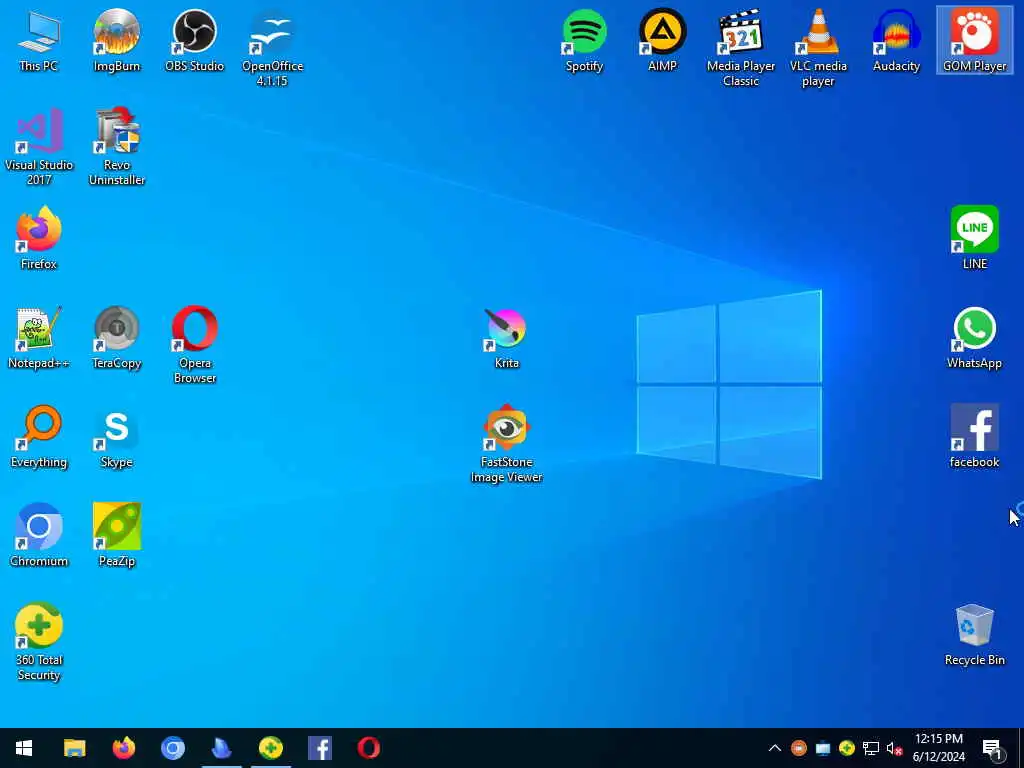Click the Opera Browser desktop shortcut
This screenshot has height=768, width=1024.
(x=195, y=345)
